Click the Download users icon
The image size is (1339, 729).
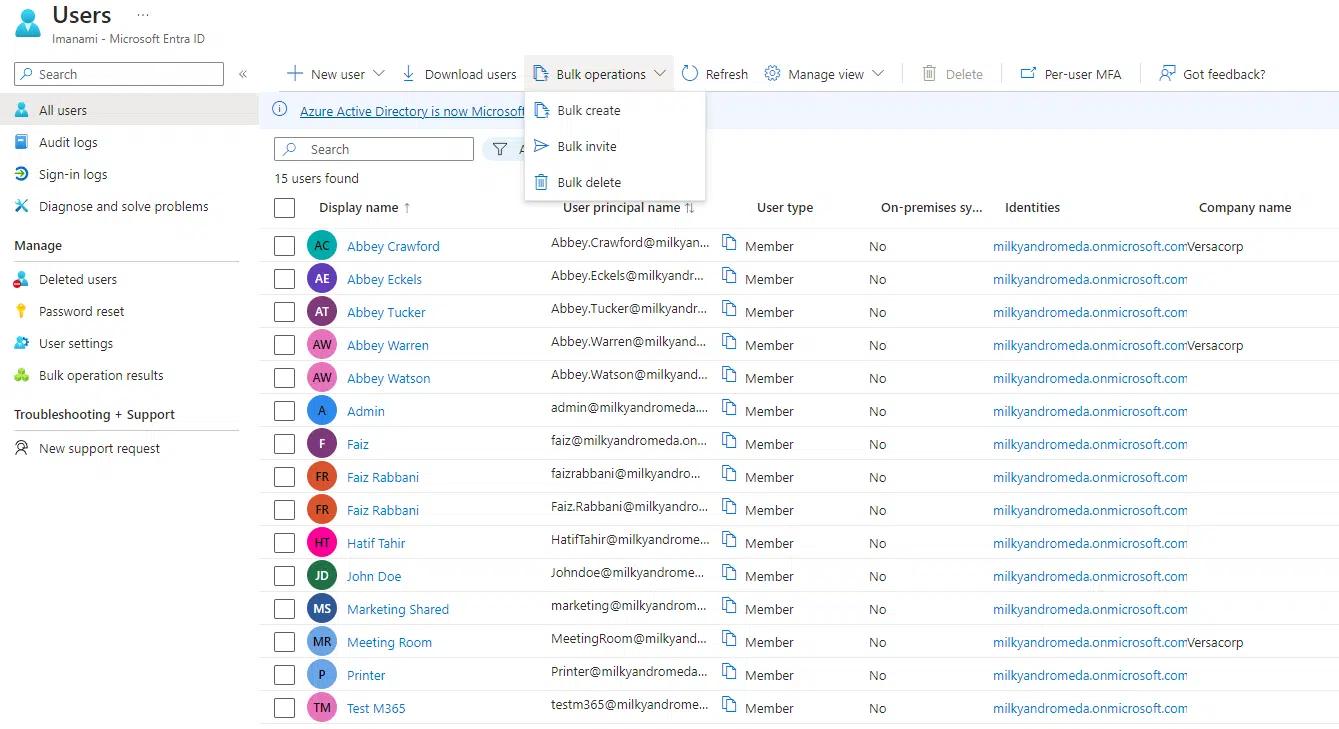click(x=410, y=73)
